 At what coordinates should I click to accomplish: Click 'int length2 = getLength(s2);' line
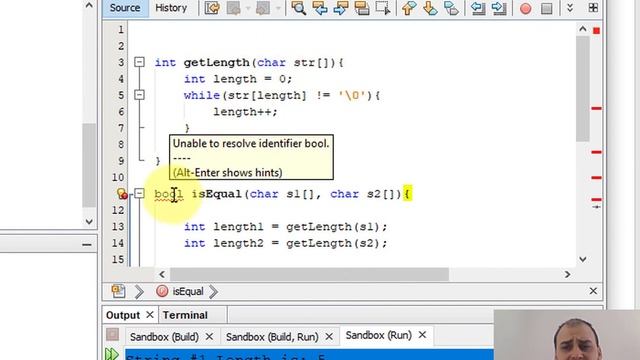pyautogui.click(x=285, y=243)
